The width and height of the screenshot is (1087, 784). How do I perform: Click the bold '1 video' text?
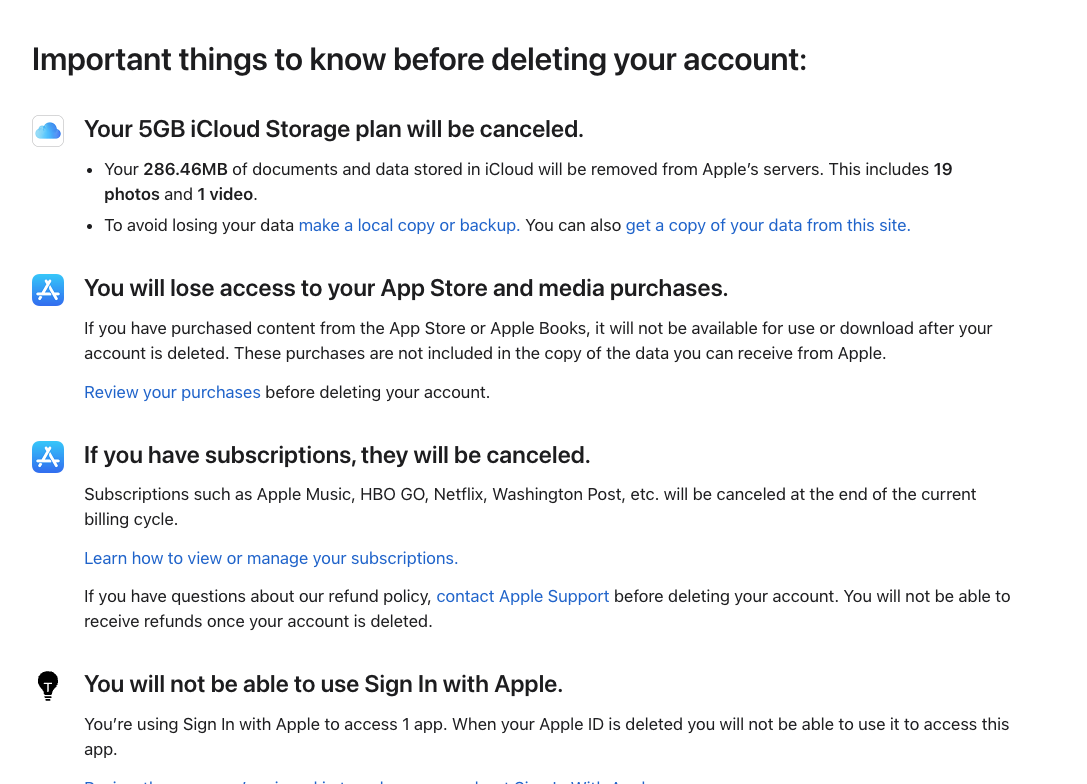[x=225, y=194]
